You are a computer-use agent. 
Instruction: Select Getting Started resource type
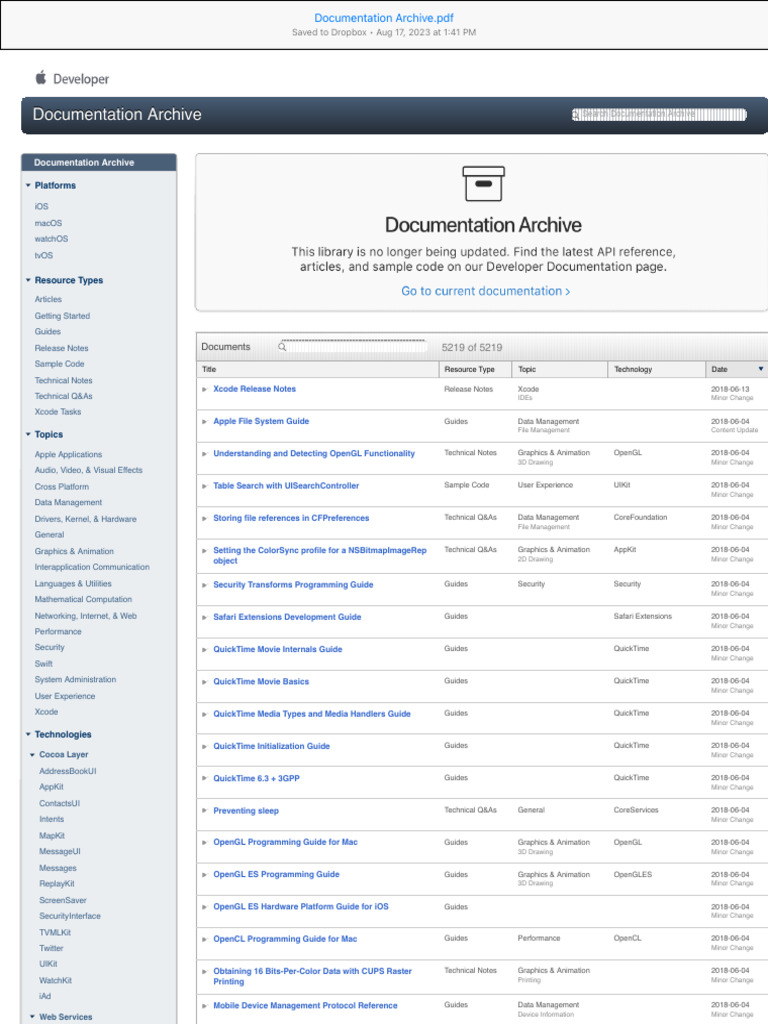[62, 316]
